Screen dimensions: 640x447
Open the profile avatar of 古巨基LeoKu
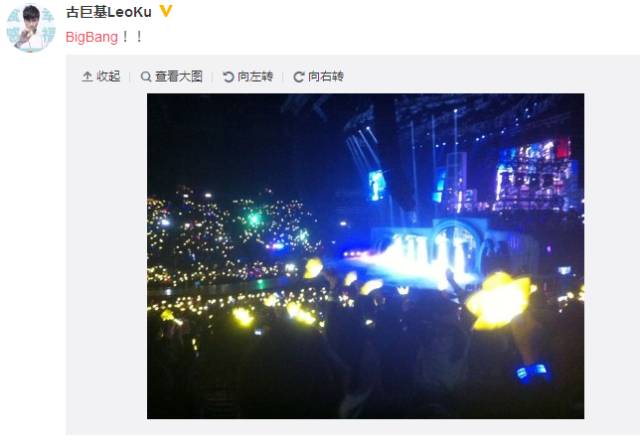point(31,28)
